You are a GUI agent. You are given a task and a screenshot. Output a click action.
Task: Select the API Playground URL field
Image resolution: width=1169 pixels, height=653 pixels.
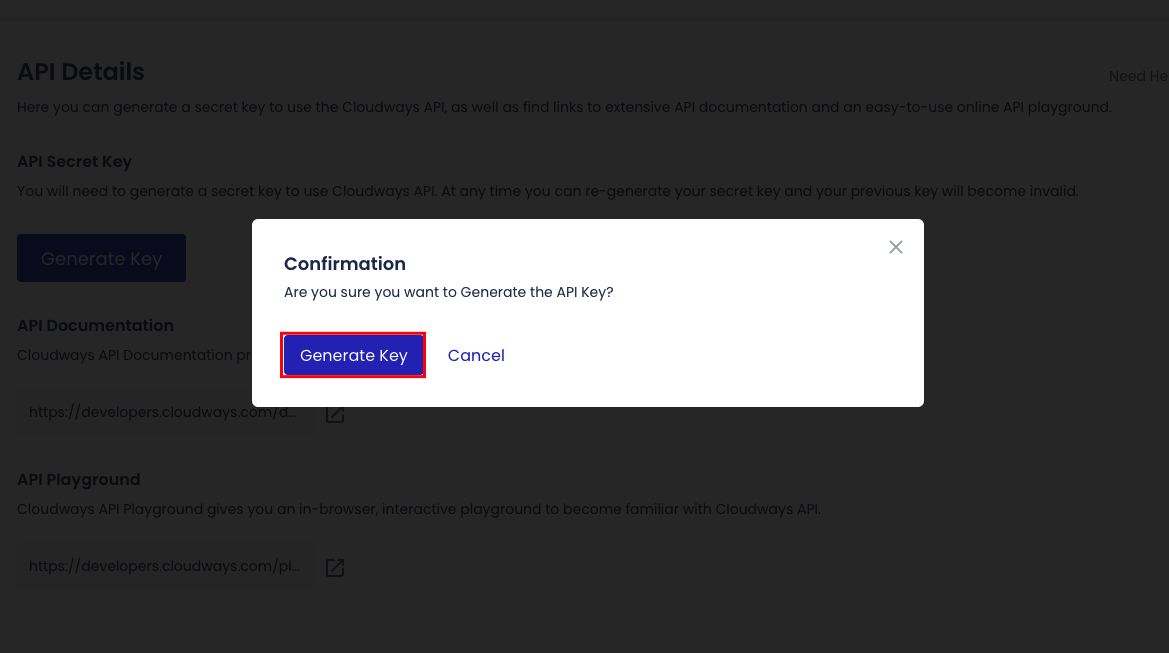165,566
